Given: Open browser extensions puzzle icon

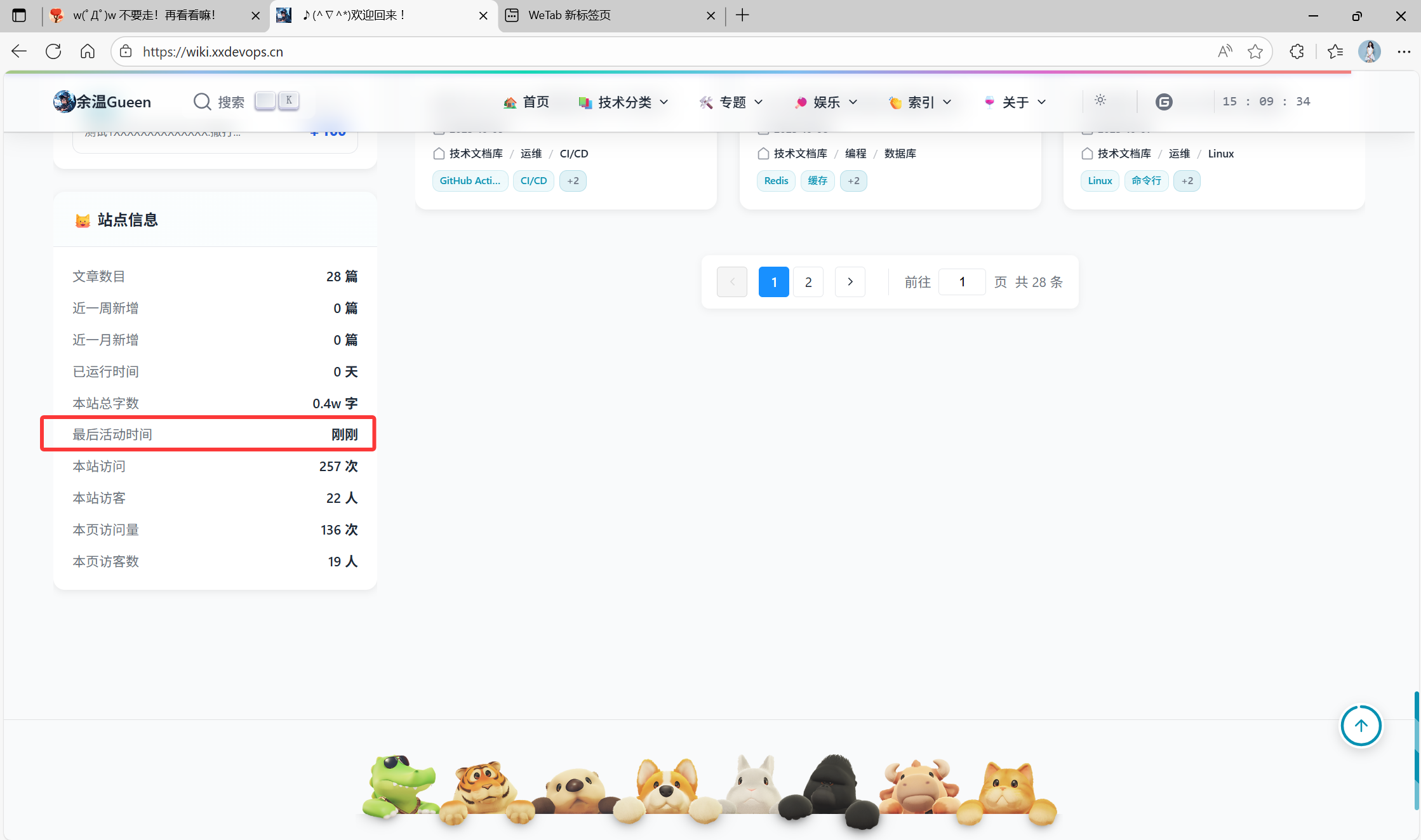Looking at the screenshot, I should 1297,51.
